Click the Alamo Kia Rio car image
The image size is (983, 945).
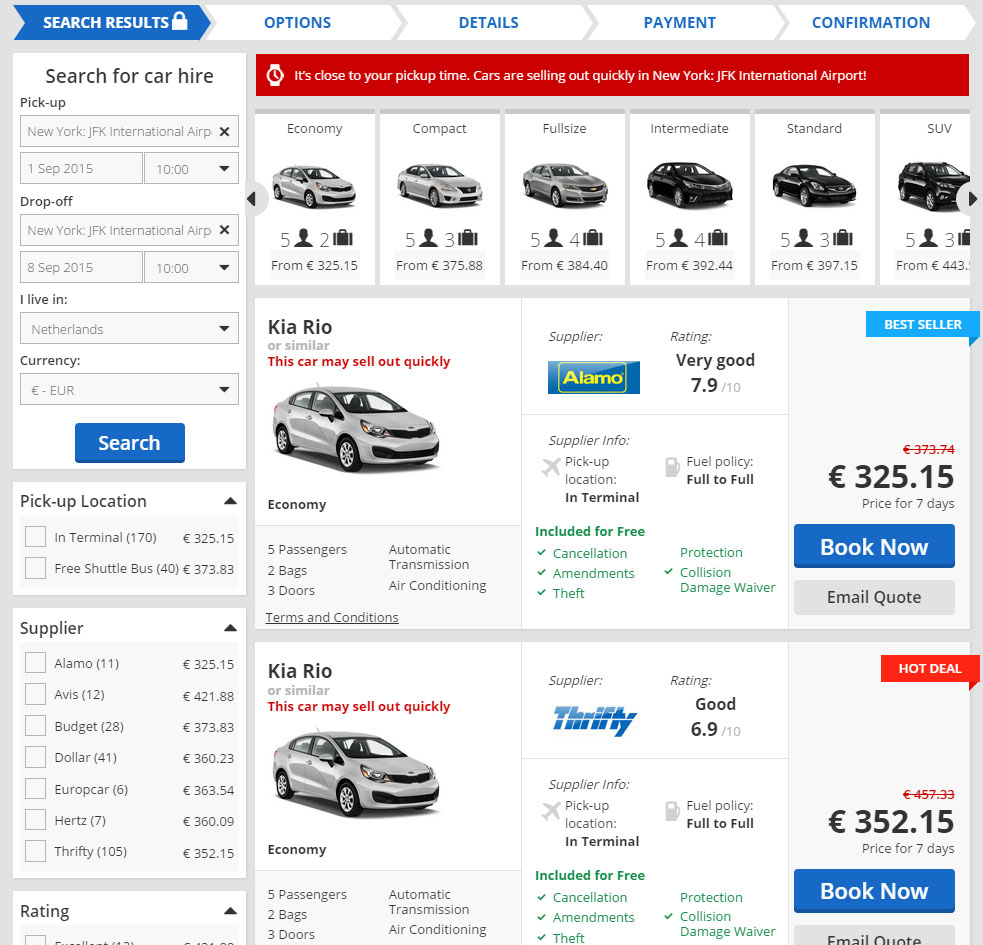355,429
